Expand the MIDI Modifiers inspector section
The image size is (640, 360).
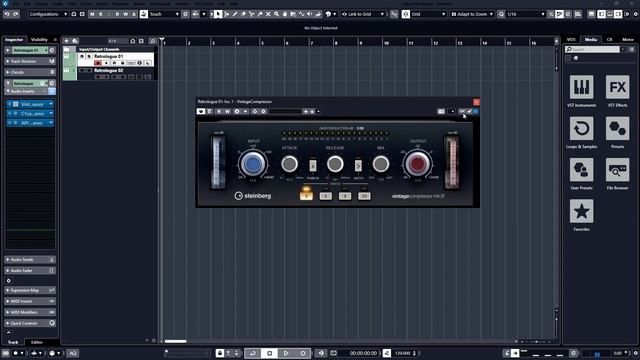[30, 312]
